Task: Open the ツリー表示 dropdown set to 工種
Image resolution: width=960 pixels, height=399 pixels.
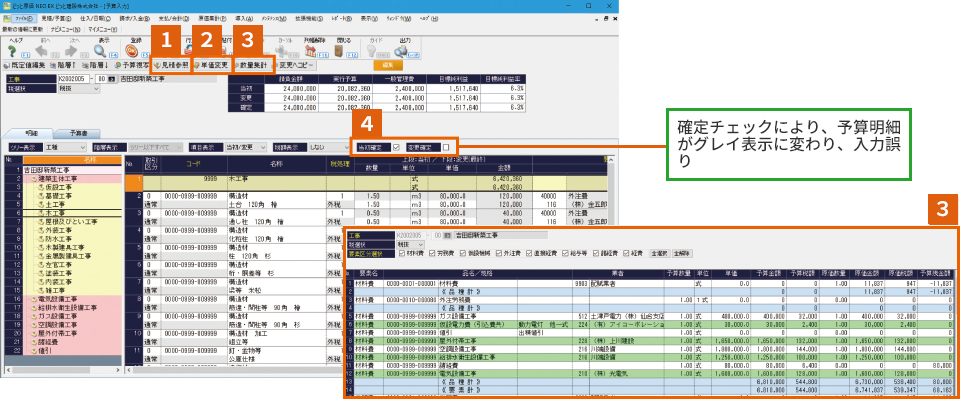Action: tap(66, 147)
